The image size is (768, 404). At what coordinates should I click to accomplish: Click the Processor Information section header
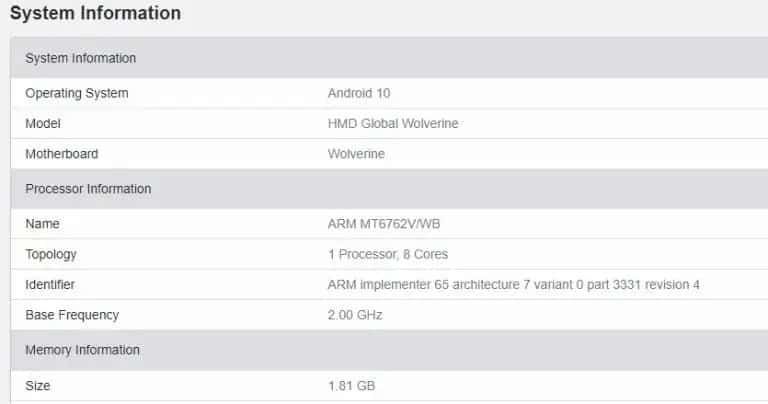coord(88,189)
